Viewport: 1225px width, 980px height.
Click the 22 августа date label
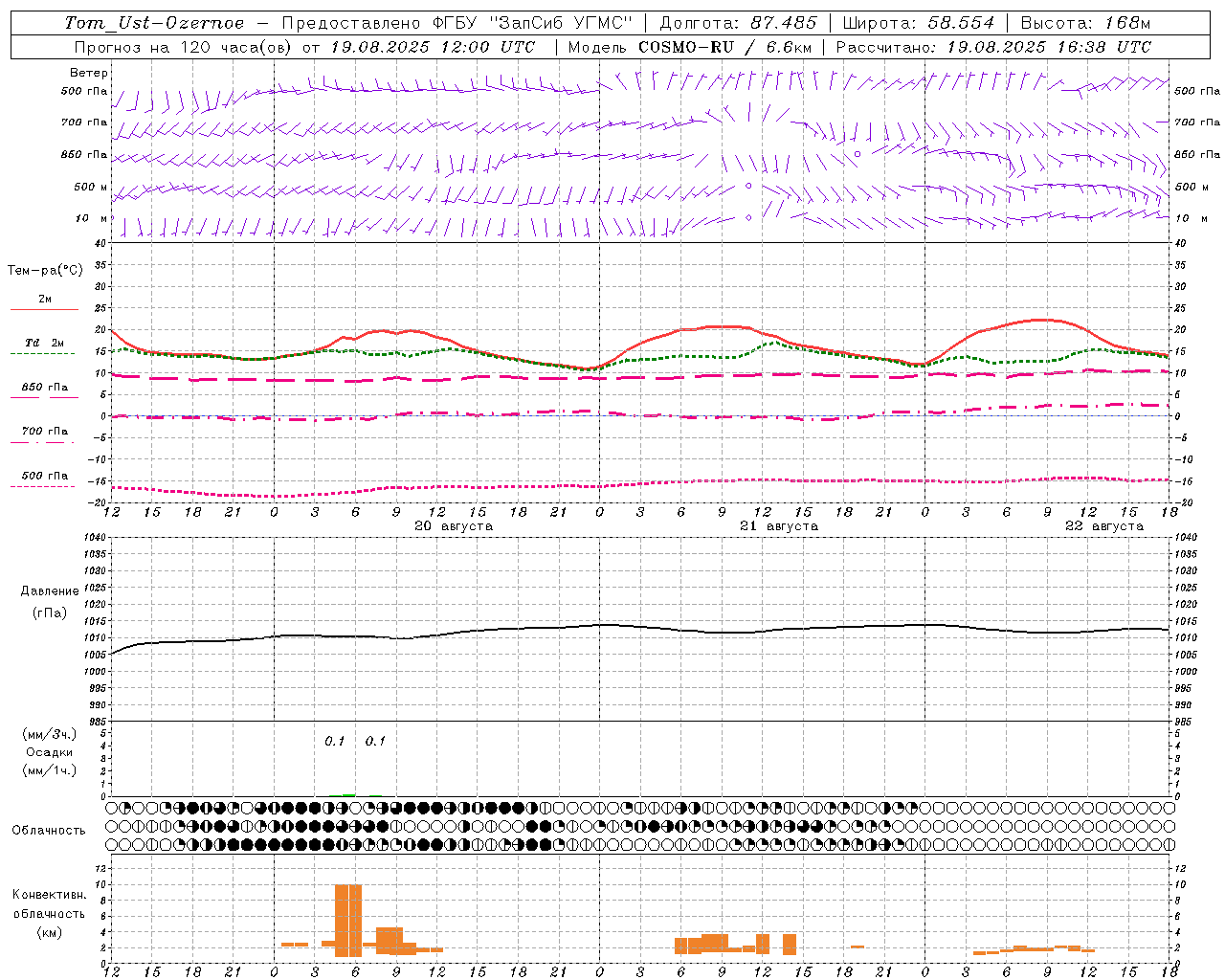click(1104, 526)
